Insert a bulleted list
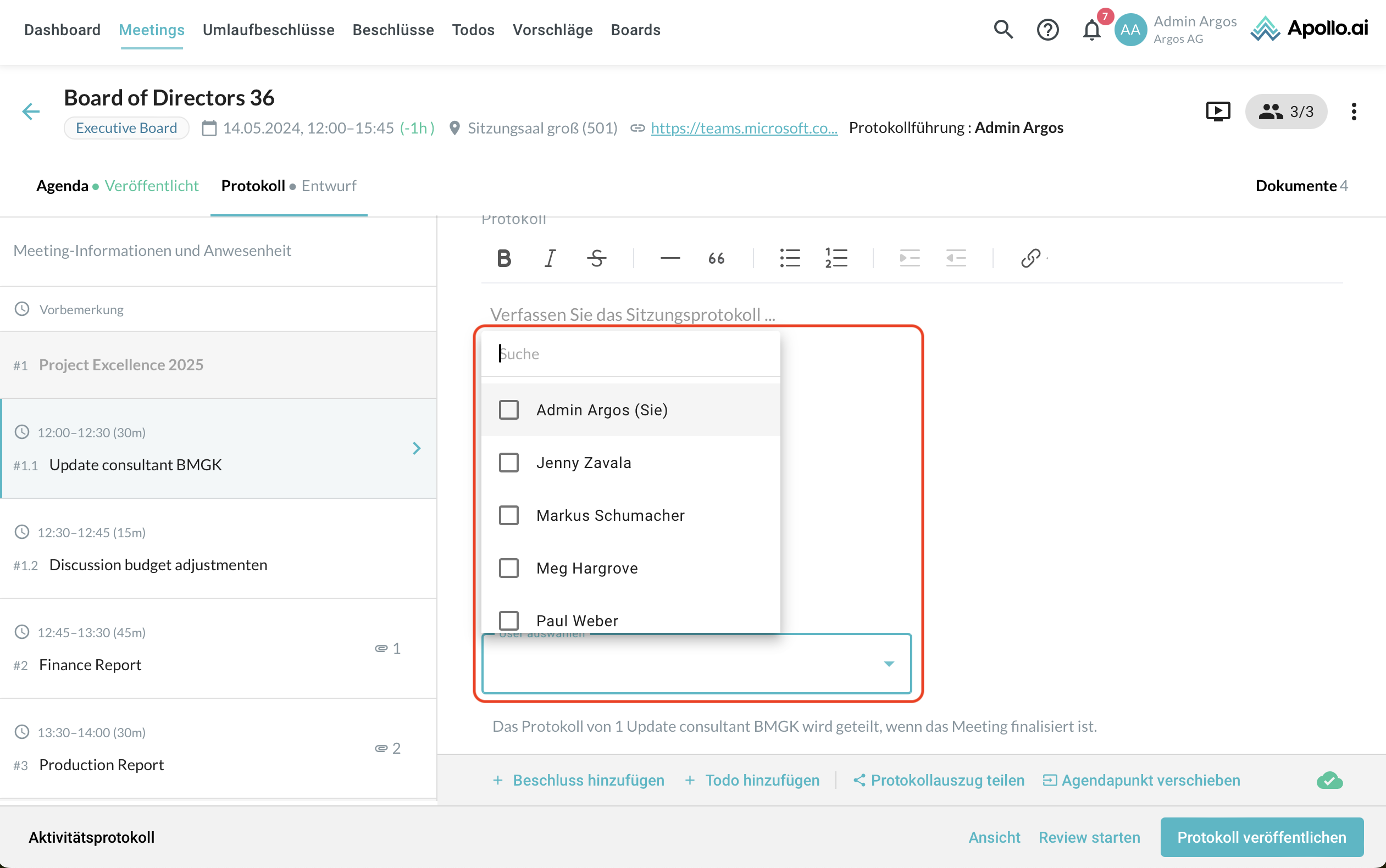 pos(790,258)
